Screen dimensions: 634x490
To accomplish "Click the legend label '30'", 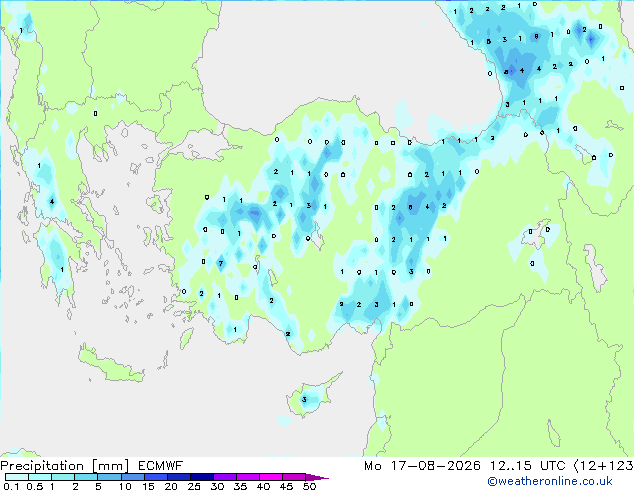I will (x=217, y=486).
